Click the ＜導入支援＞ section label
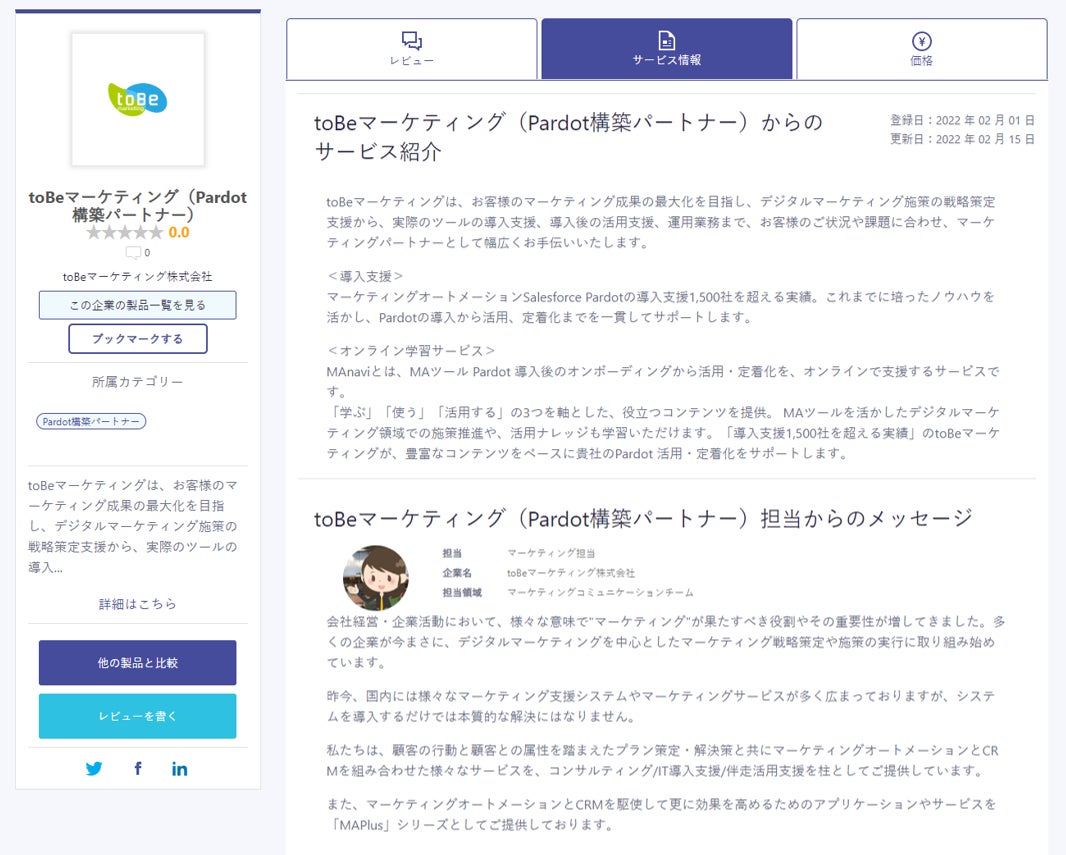The width and height of the screenshot is (1066, 855). coord(365,277)
